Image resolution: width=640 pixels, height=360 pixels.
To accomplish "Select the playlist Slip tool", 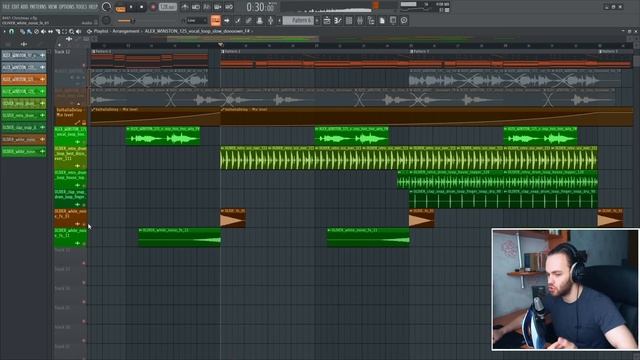I will click(x=51, y=31).
